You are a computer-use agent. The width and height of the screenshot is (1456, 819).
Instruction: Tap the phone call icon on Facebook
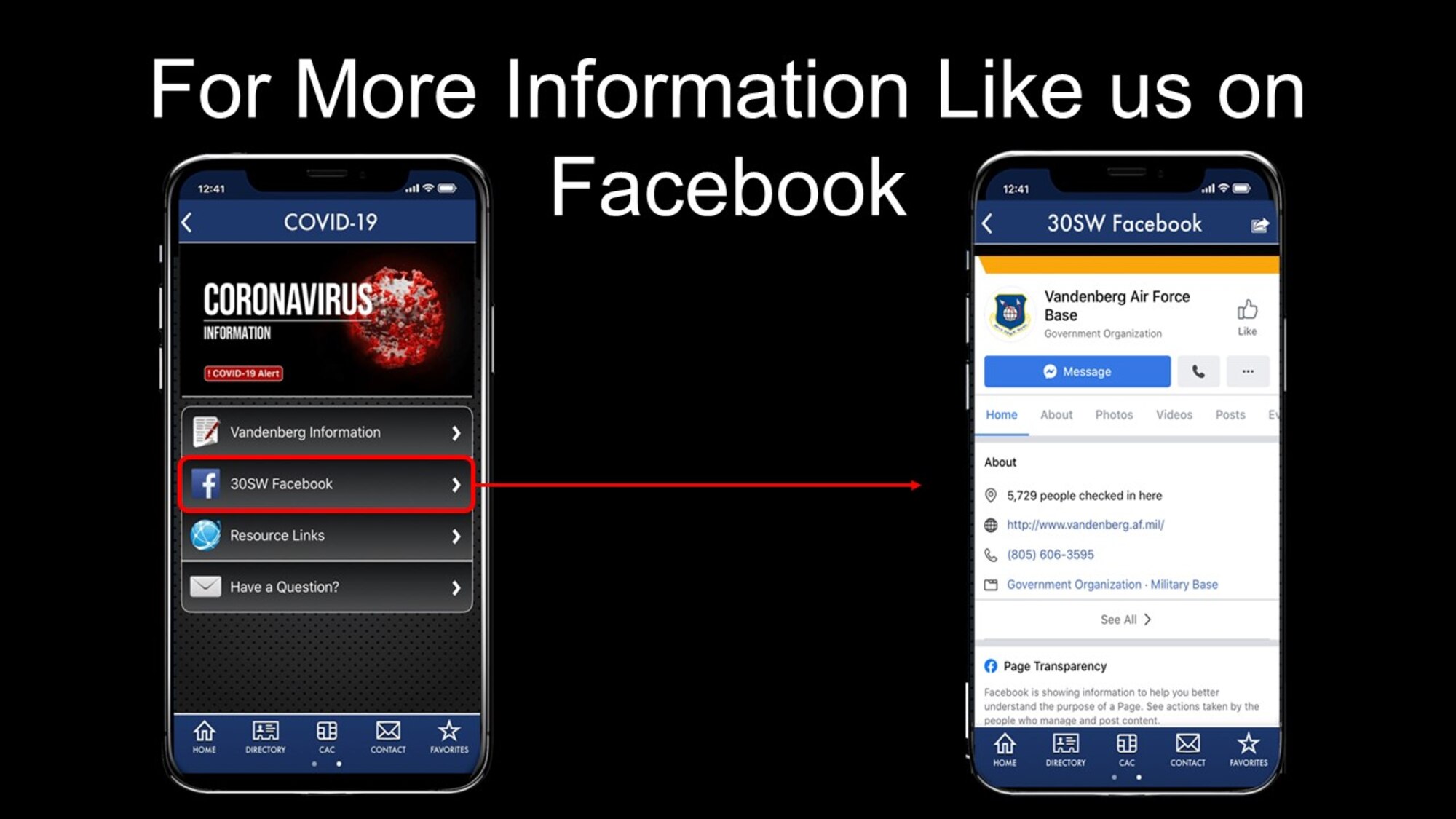pyautogui.click(x=1198, y=371)
